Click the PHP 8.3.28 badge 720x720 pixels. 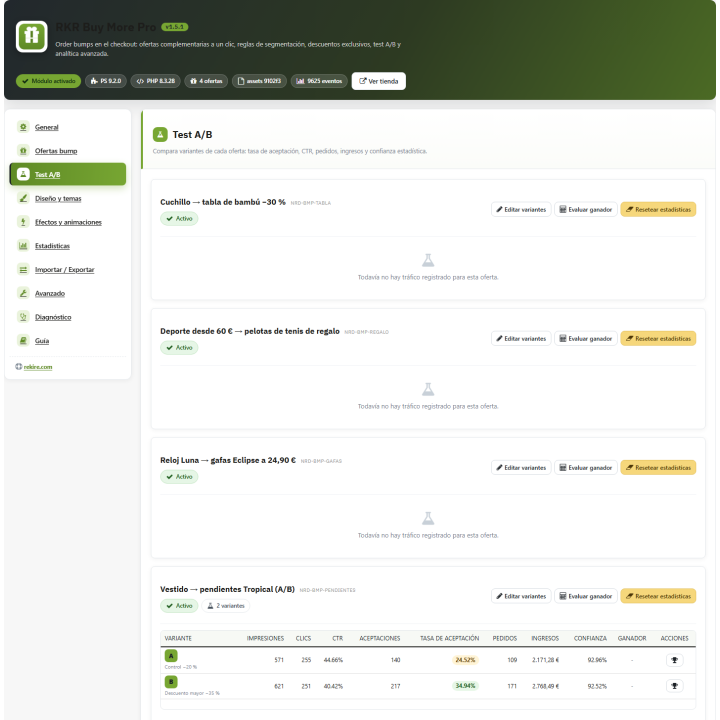(x=155, y=81)
